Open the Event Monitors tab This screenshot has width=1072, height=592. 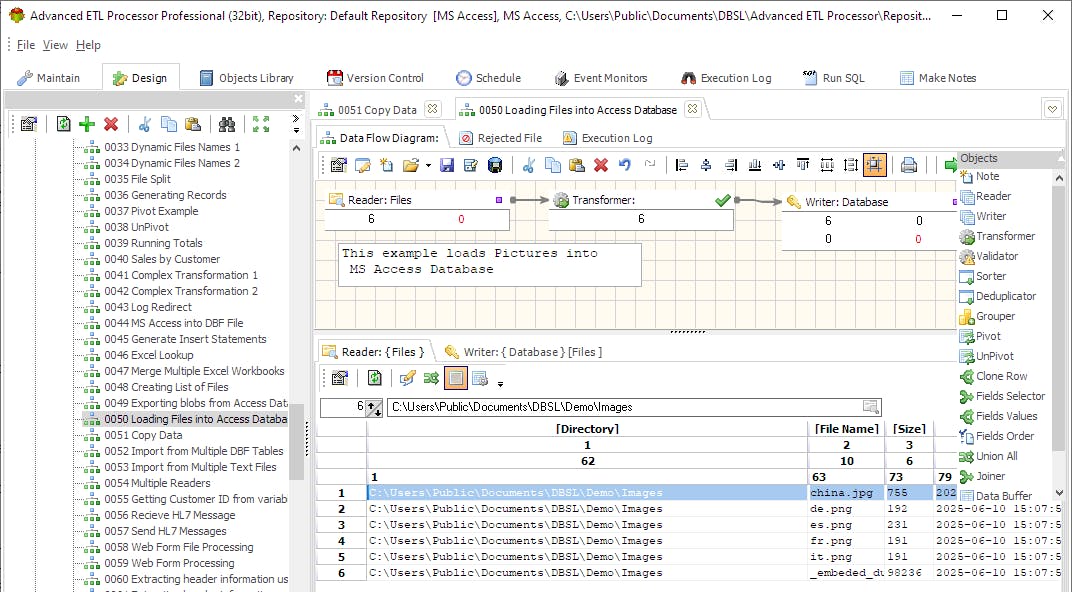[600, 78]
